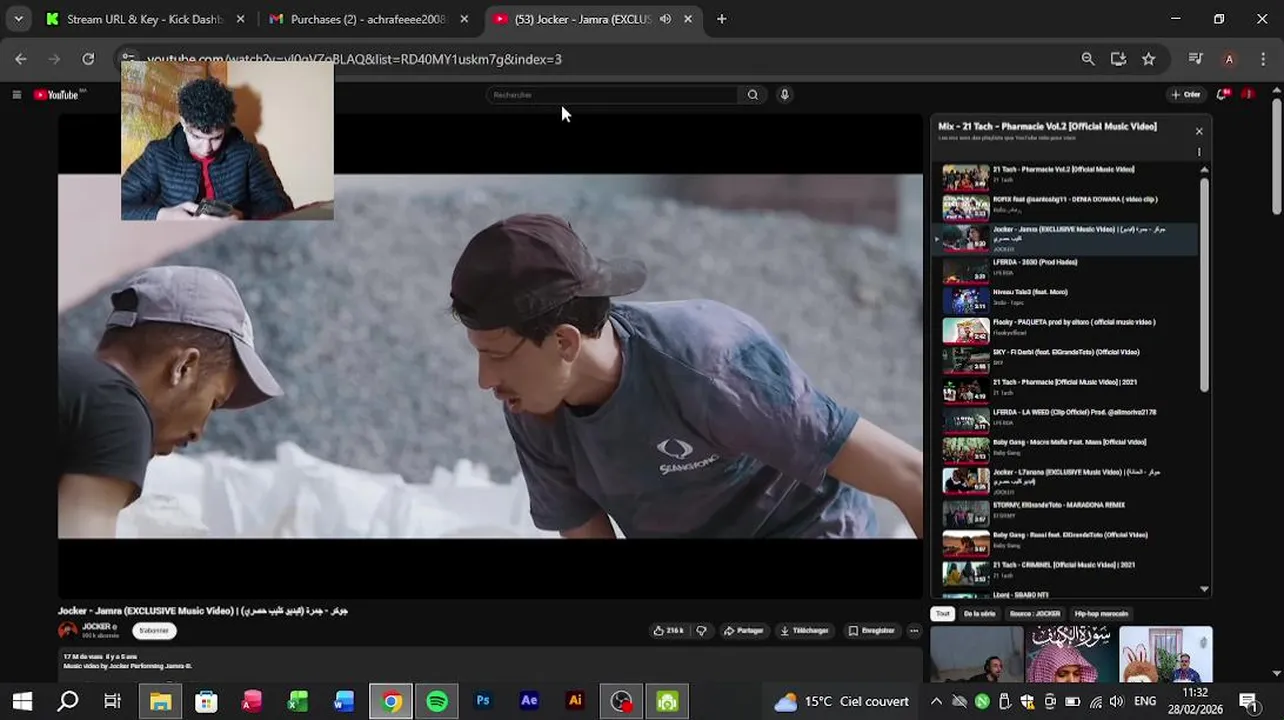1284x720 pixels.
Task: Open the volume control in system tray
Action: pyautogui.click(x=1117, y=702)
